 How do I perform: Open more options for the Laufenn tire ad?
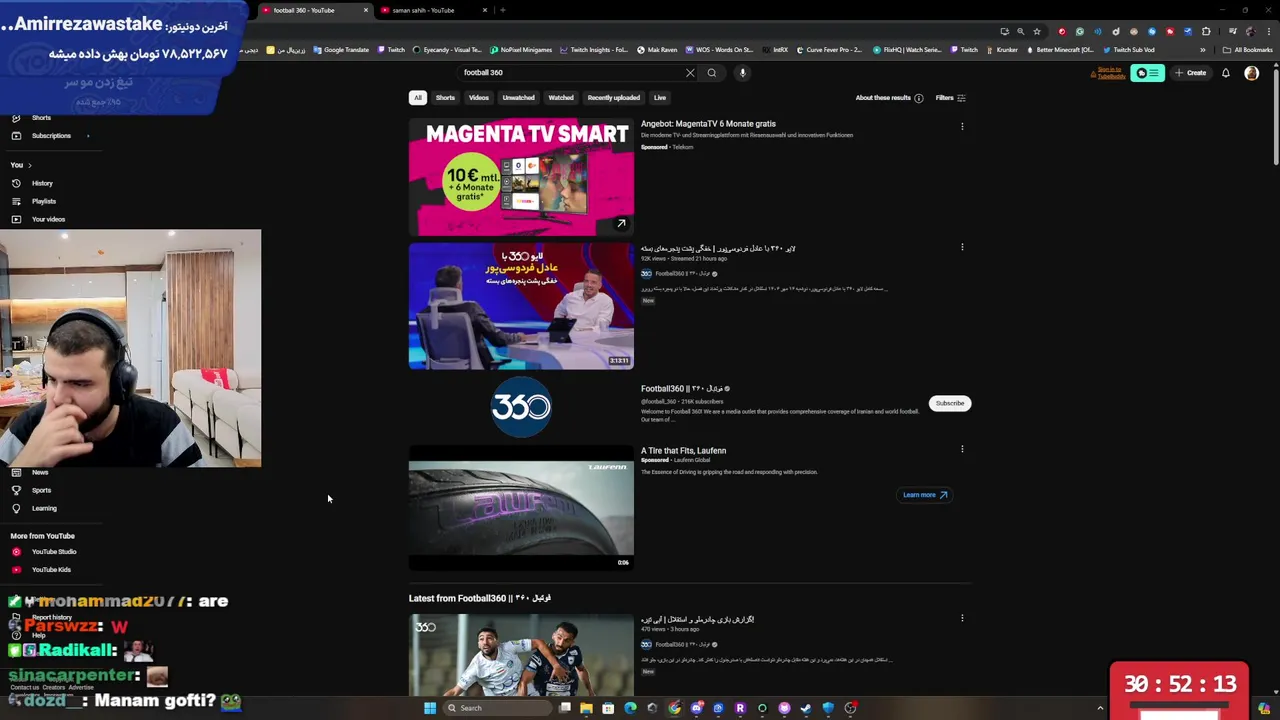pyautogui.click(x=962, y=449)
